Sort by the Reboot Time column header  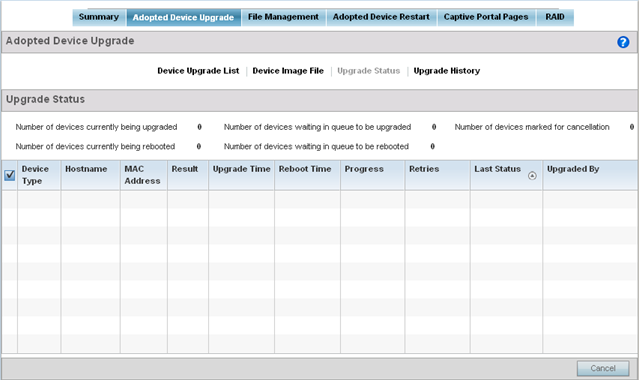point(307,175)
